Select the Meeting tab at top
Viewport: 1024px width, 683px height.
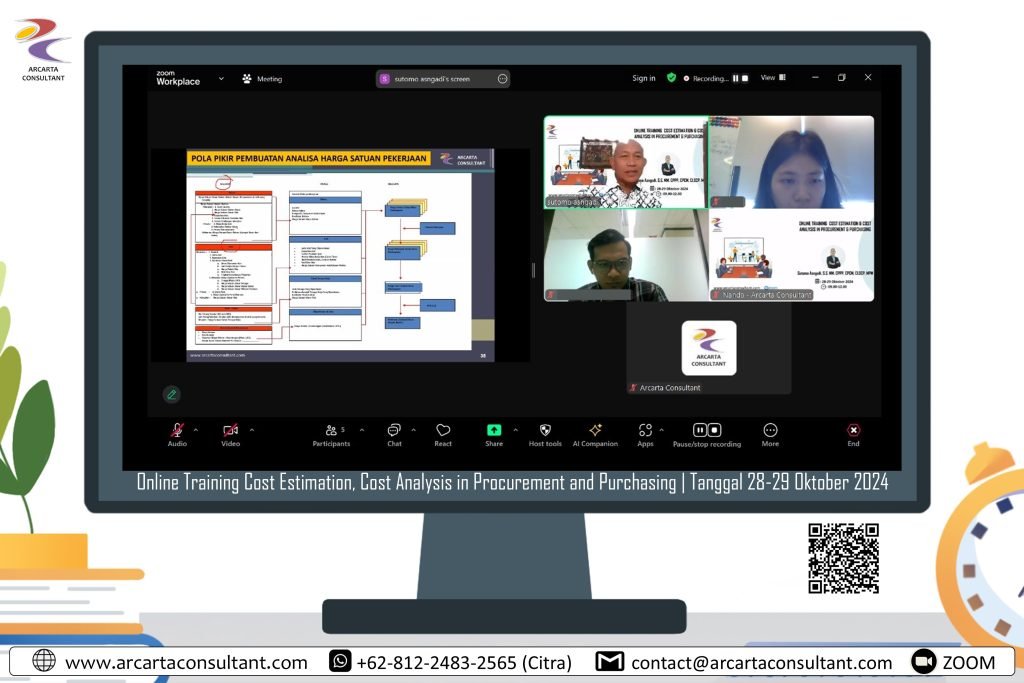262,78
